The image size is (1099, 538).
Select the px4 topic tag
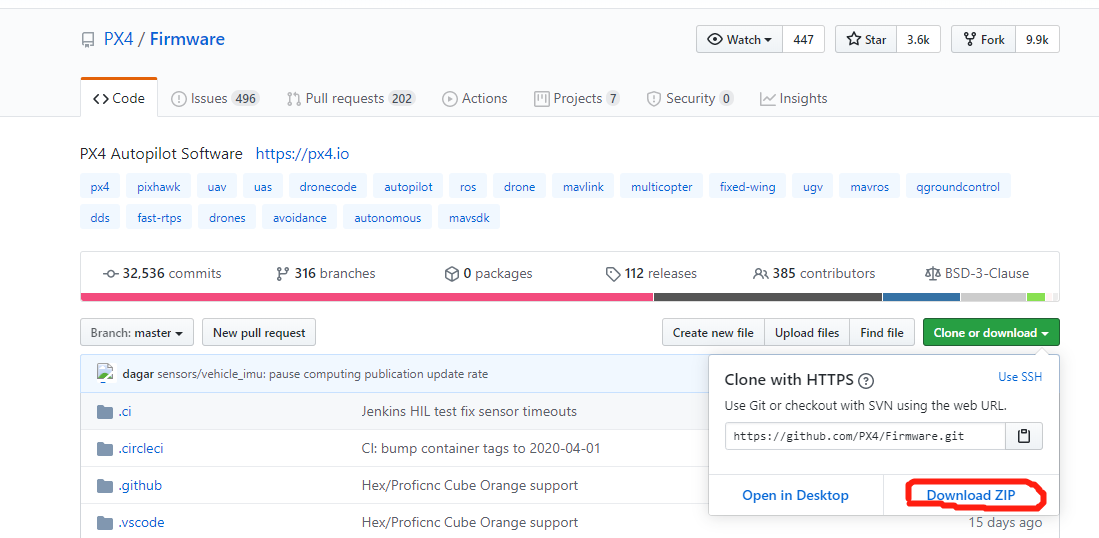(100, 187)
